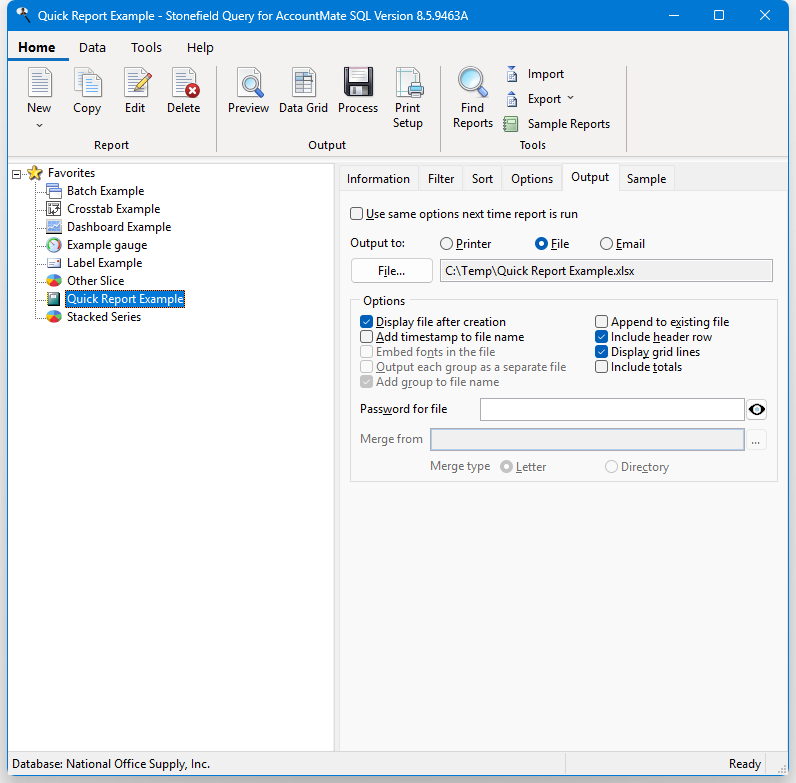Collapse the Favorites tree node
The image size is (796, 783).
click(17, 174)
